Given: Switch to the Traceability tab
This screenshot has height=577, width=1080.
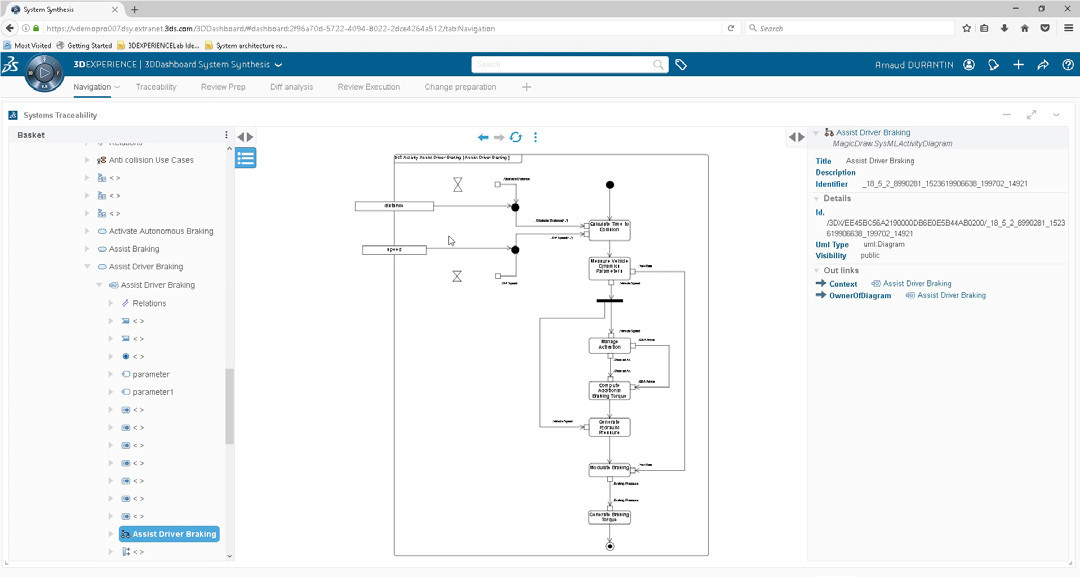Looking at the screenshot, I should (x=156, y=87).
